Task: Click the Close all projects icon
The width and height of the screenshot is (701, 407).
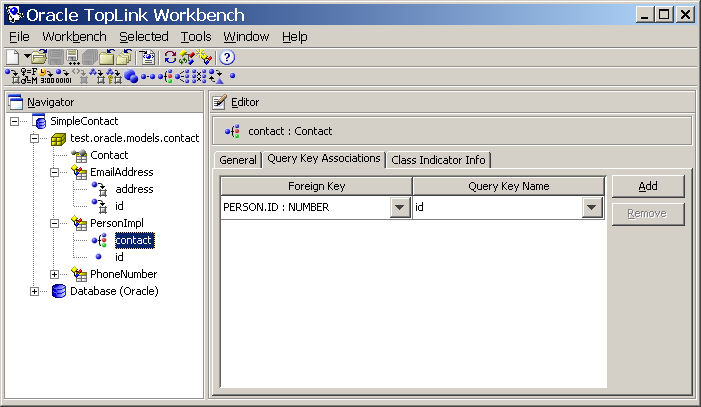Action: point(124,57)
